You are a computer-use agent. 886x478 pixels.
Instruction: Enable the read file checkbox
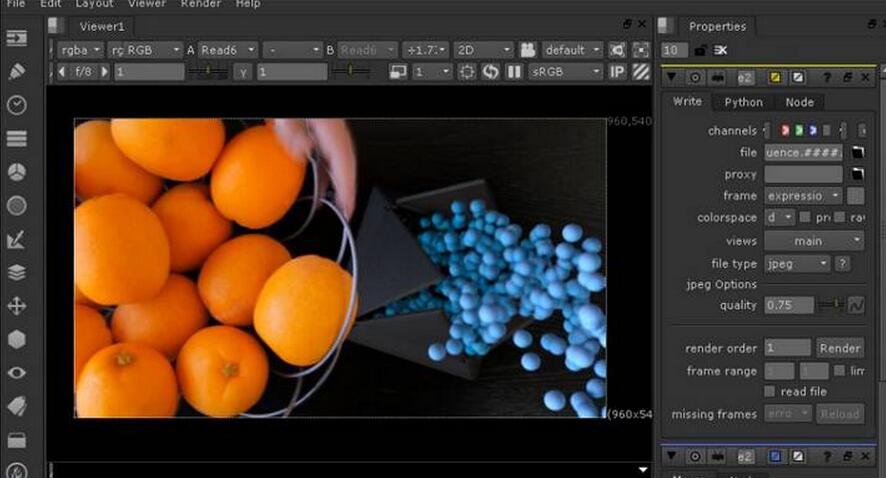[770, 391]
